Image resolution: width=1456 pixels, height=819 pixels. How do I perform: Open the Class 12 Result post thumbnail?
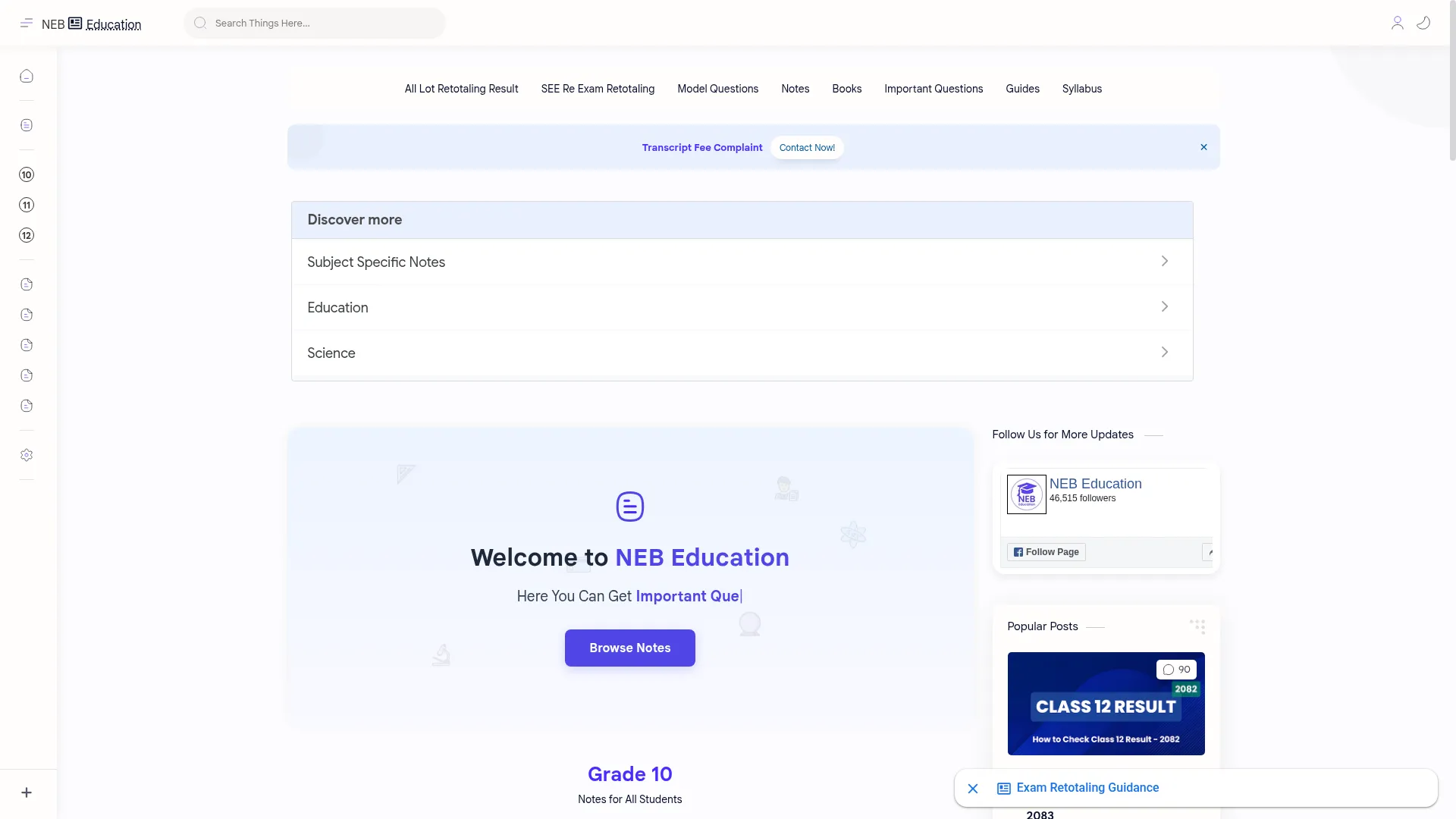point(1106,704)
